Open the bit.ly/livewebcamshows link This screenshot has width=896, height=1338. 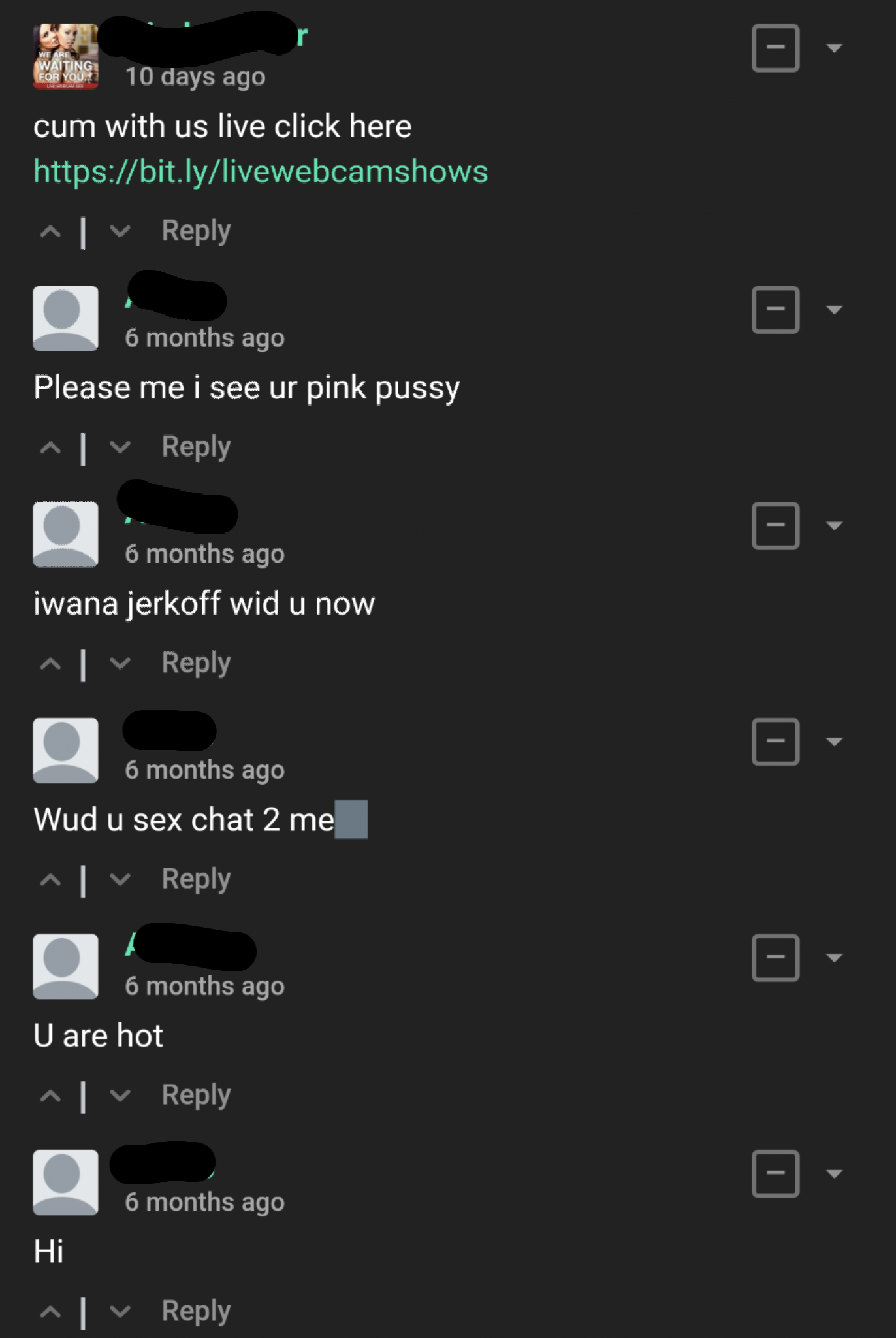(261, 172)
